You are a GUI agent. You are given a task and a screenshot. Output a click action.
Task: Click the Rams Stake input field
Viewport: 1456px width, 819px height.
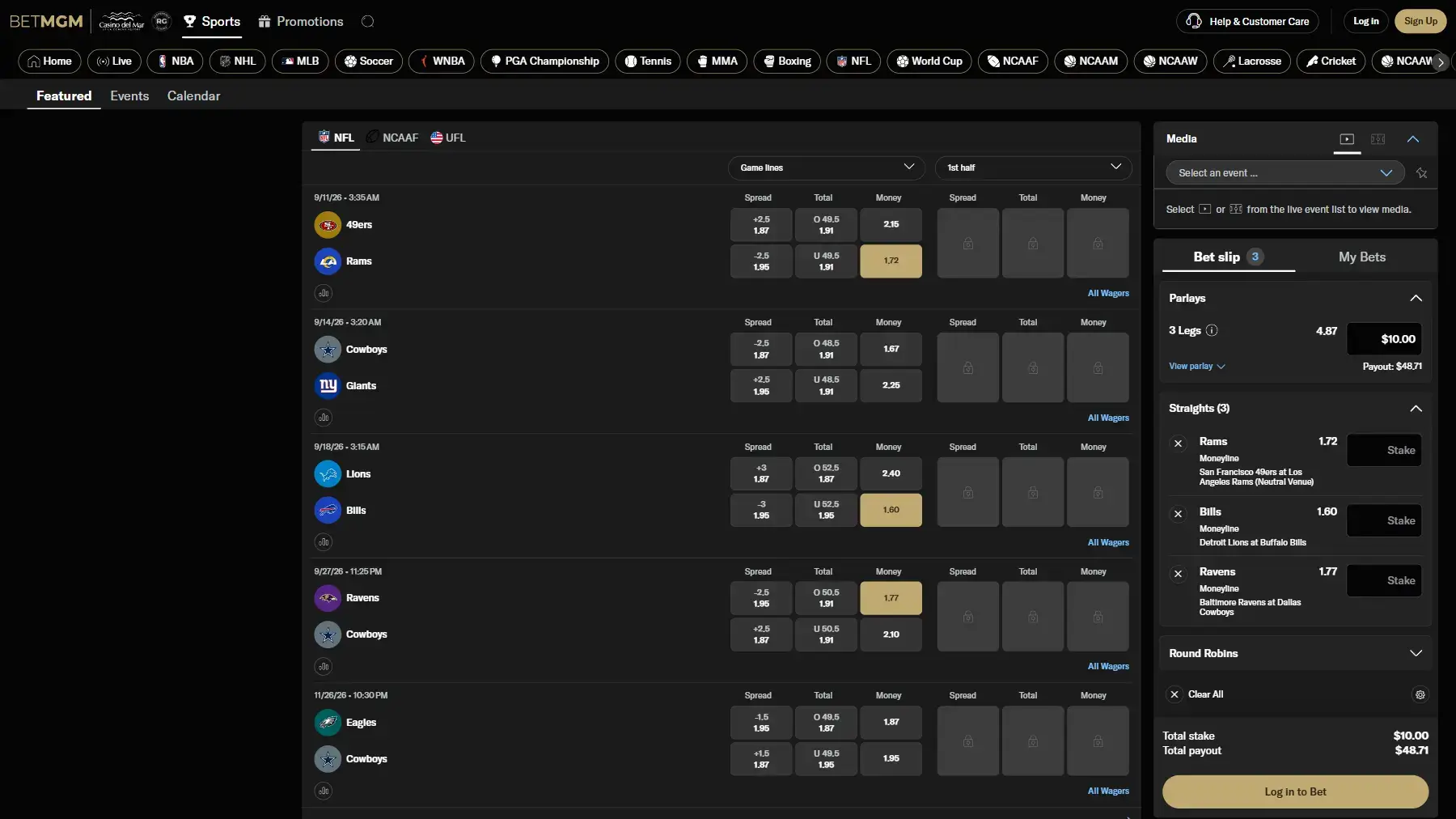coord(1384,451)
